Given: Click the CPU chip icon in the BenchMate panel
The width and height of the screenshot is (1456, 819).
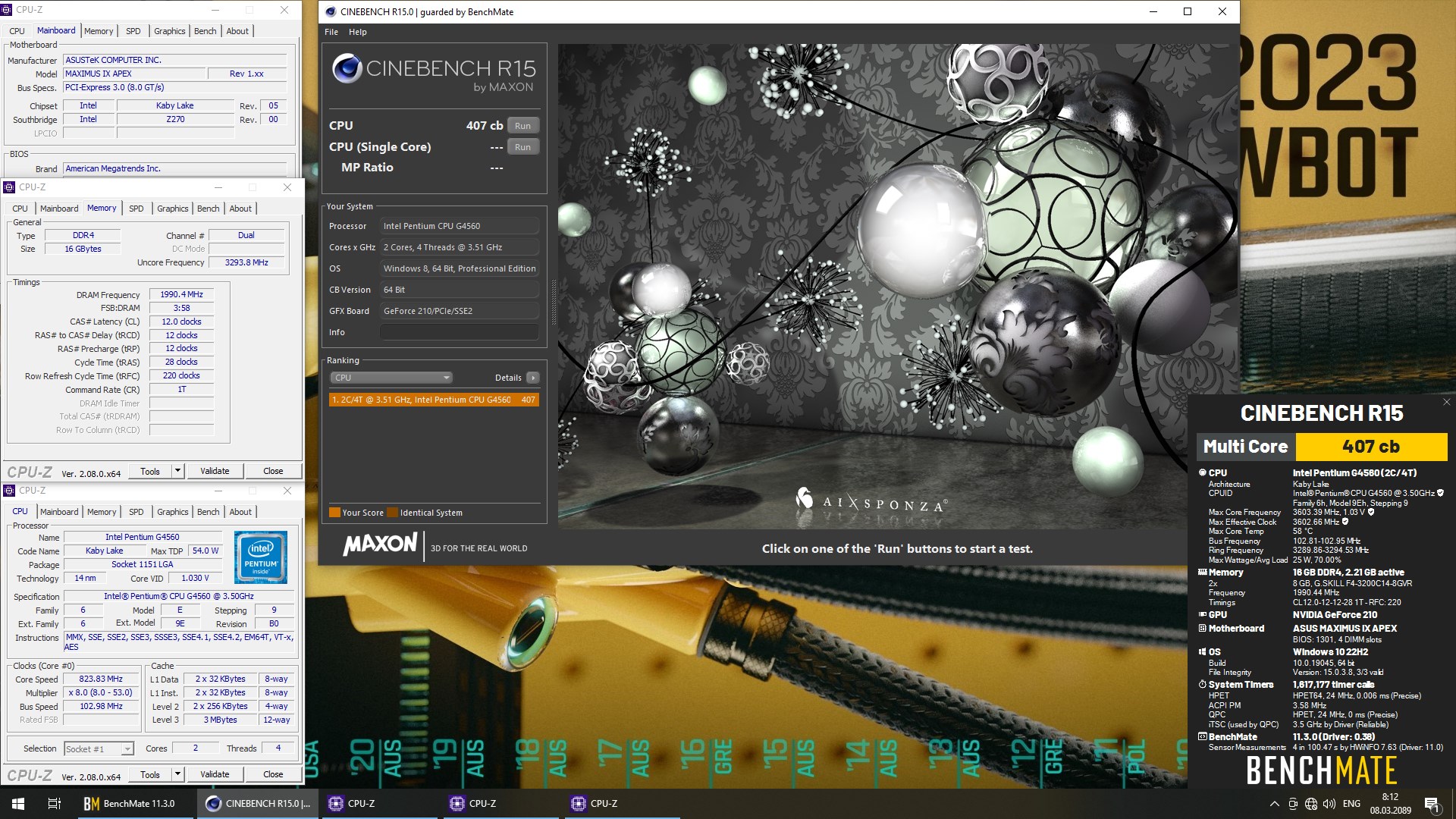Looking at the screenshot, I should [1202, 472].
